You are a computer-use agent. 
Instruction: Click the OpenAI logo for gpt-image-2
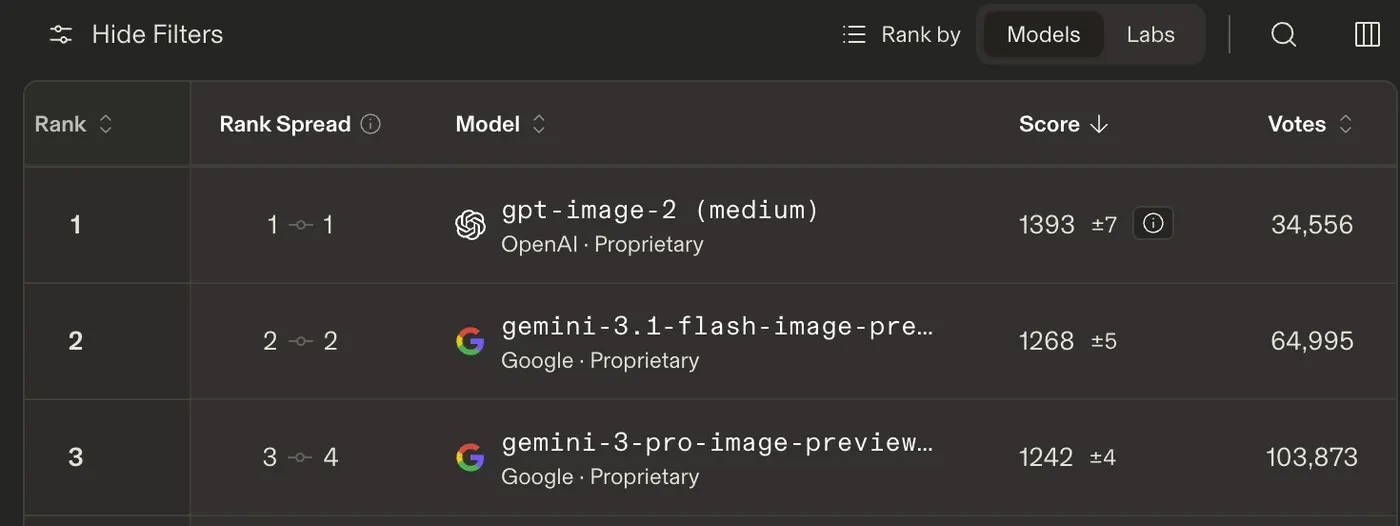point(471,225)
